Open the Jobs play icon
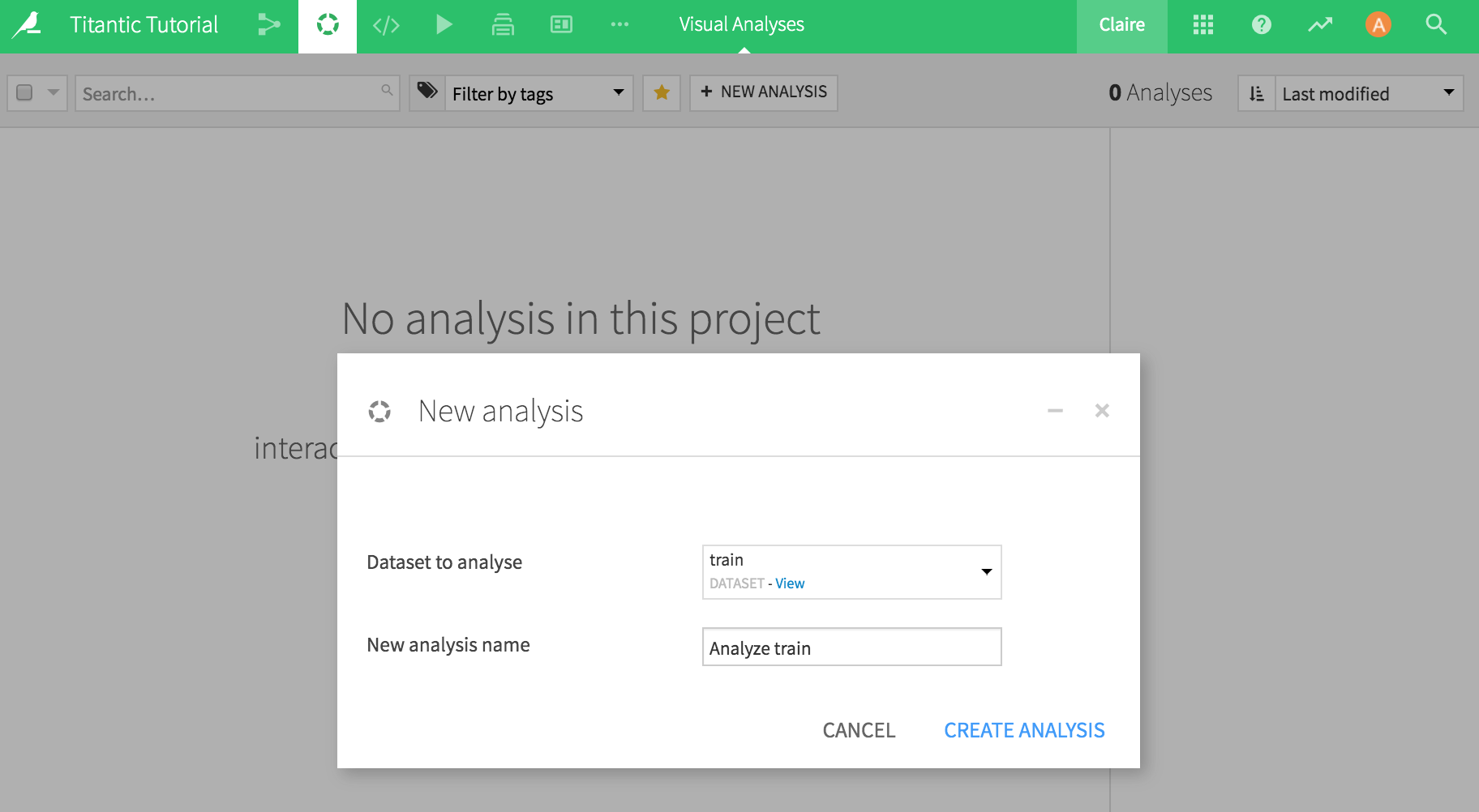Screen dimensions: 1479x812 point(444,24)
